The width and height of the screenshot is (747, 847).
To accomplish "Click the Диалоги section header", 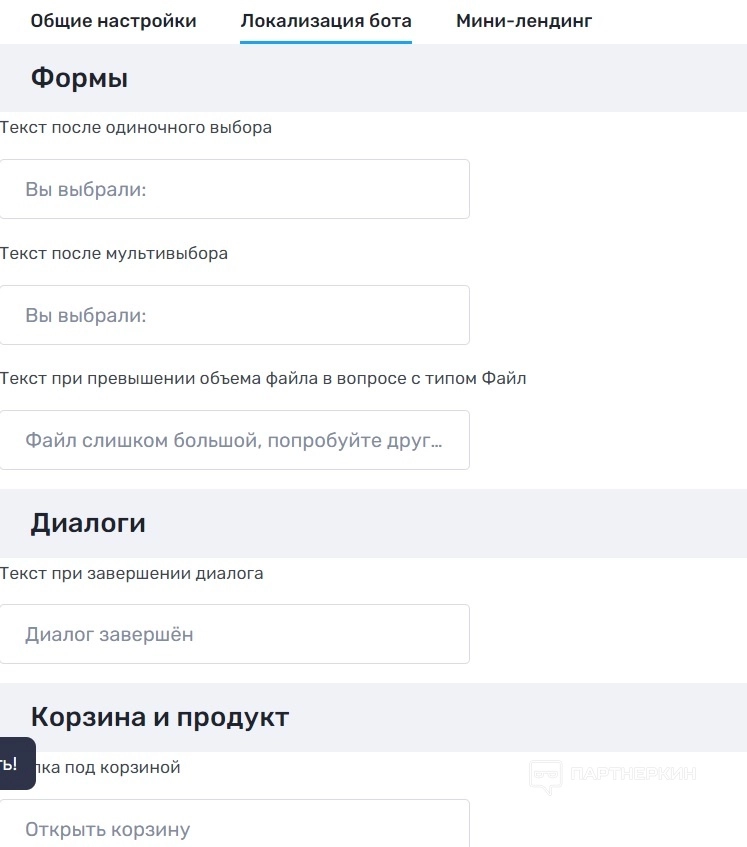I will (88, 523).
